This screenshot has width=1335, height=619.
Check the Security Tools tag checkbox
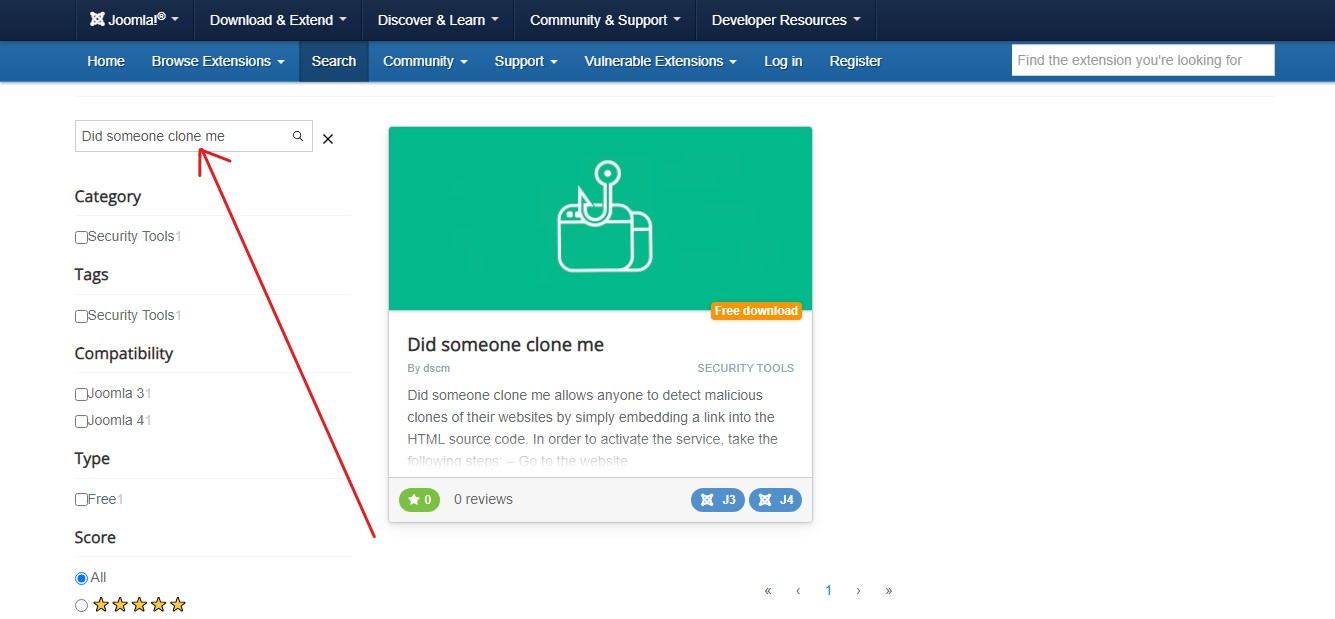[x=81, y=316]
